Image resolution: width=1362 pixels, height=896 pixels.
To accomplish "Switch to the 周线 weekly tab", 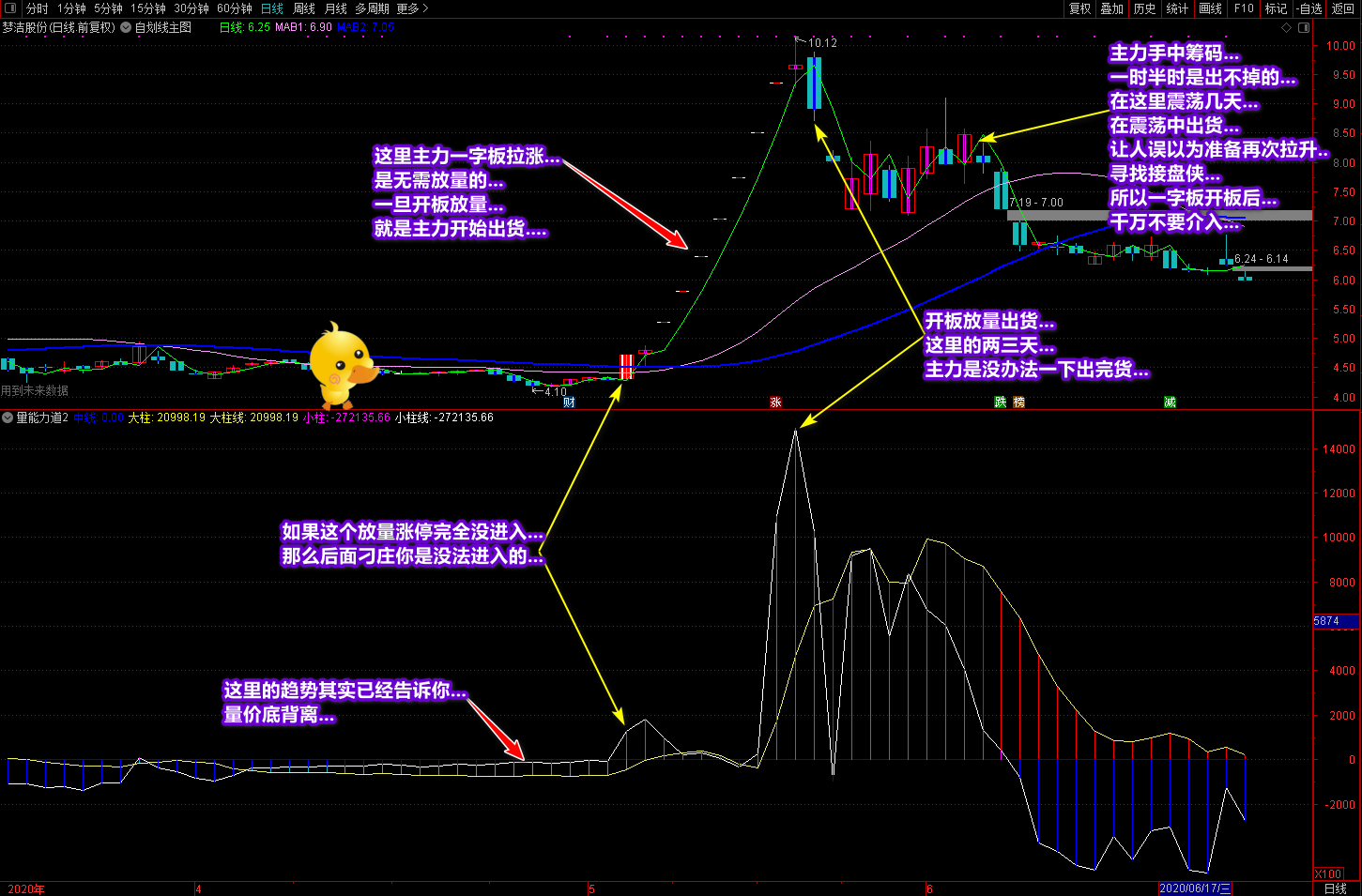I will 304,8.
